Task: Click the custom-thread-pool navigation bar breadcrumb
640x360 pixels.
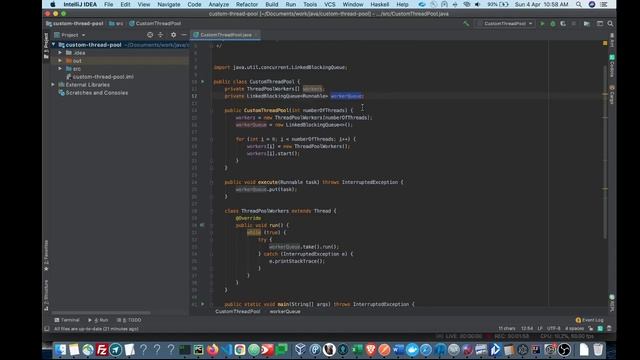Action: point(75,24)
